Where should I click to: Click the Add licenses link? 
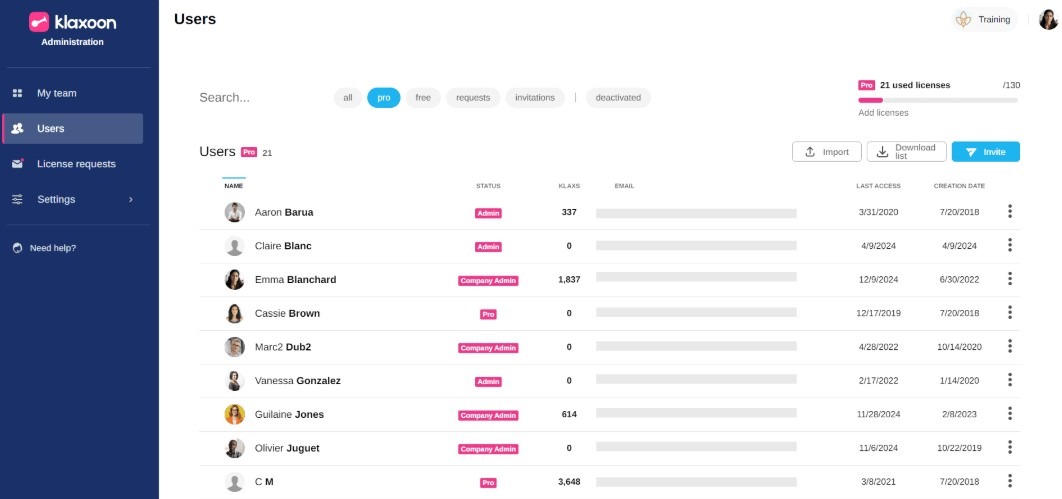click(x=883, y=113)
